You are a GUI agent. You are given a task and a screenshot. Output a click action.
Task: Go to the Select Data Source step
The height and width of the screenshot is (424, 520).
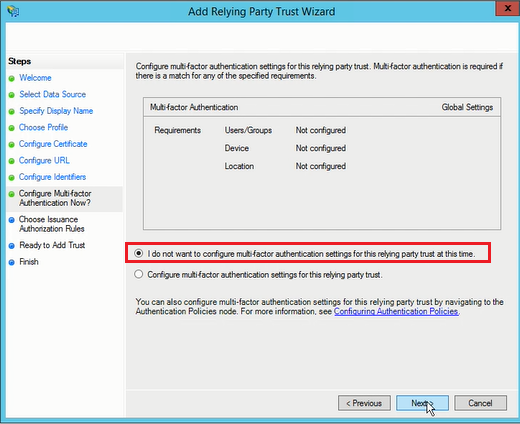(53, 94)
